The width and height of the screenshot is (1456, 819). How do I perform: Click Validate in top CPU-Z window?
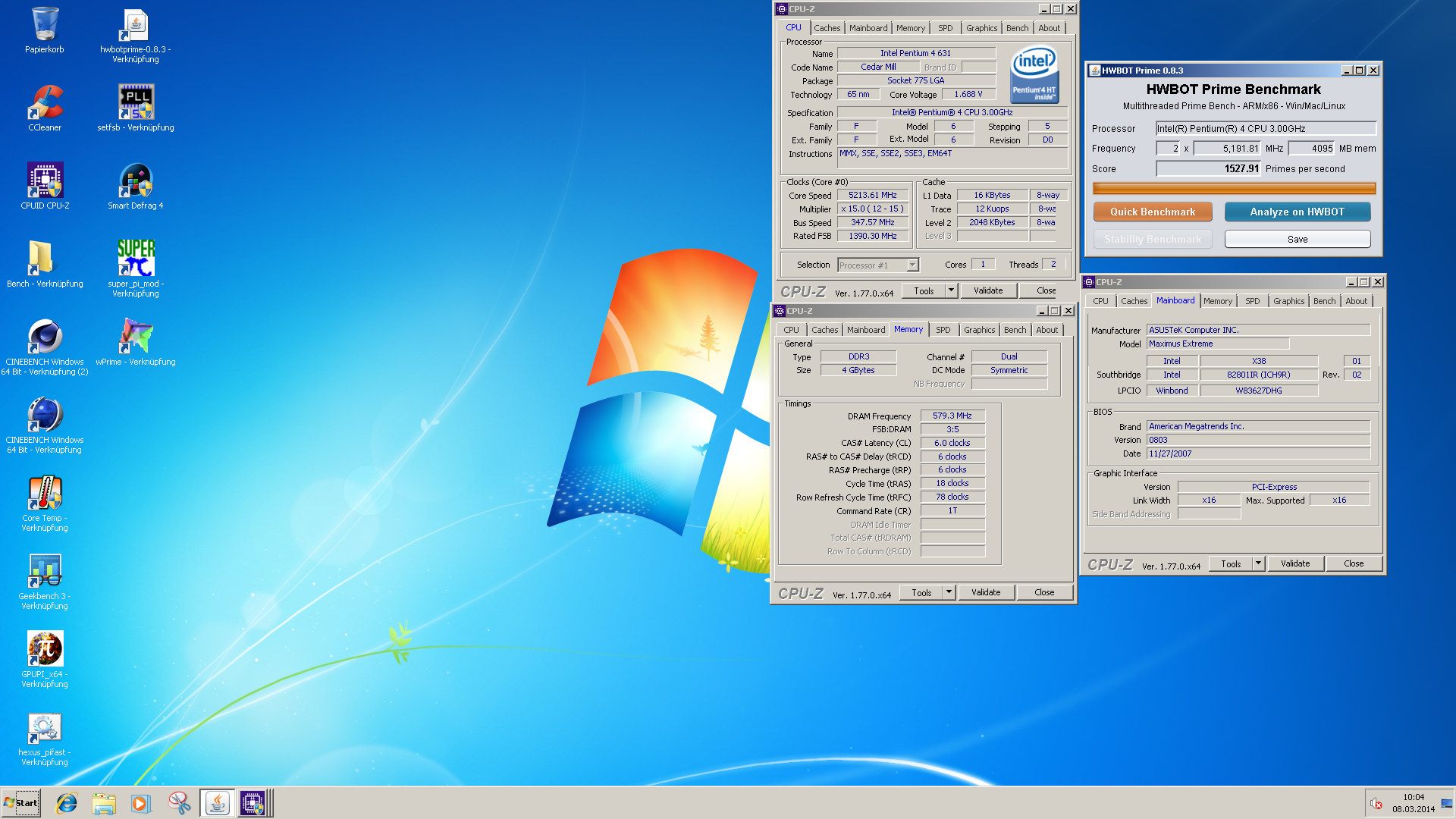[x=988, y=290]
